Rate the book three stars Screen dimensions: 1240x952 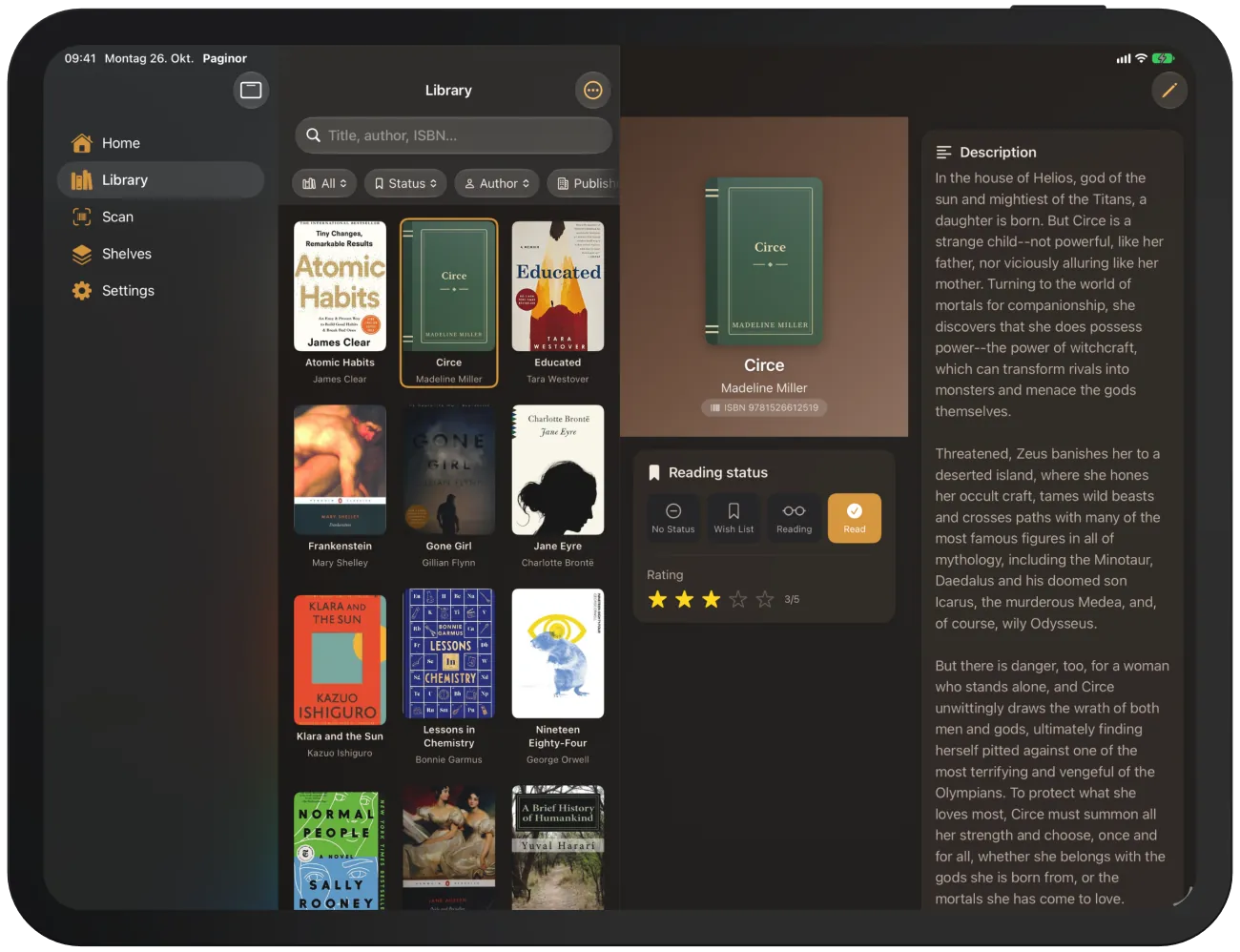(712, 599)
